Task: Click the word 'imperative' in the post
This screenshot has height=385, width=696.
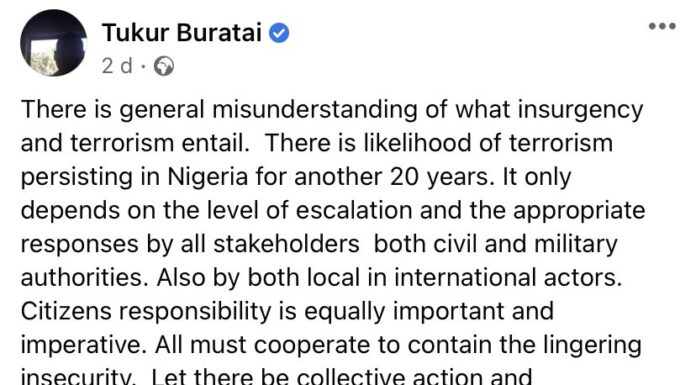Action: point(83,346)
